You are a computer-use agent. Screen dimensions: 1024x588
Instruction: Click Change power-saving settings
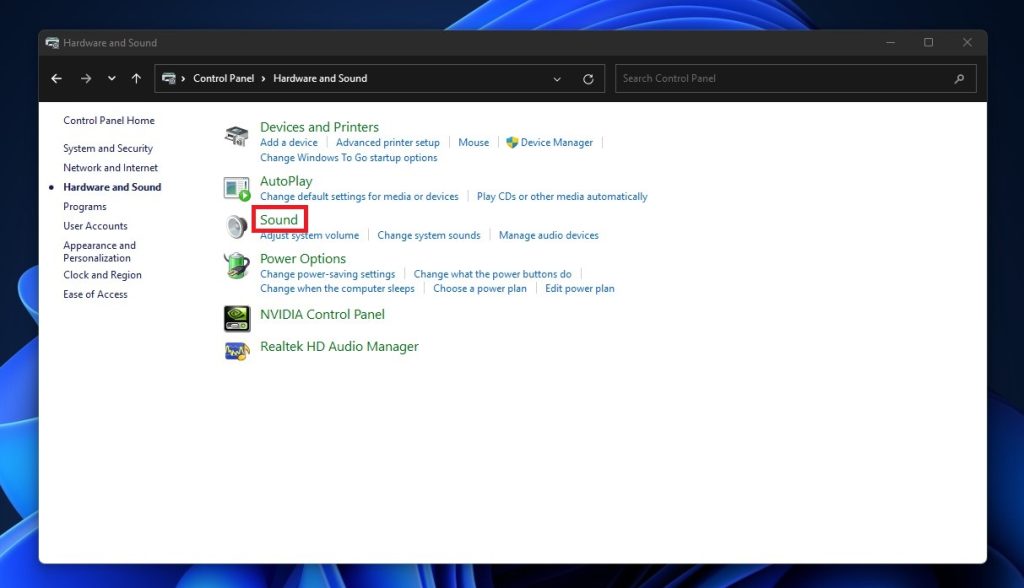(328, 274)
